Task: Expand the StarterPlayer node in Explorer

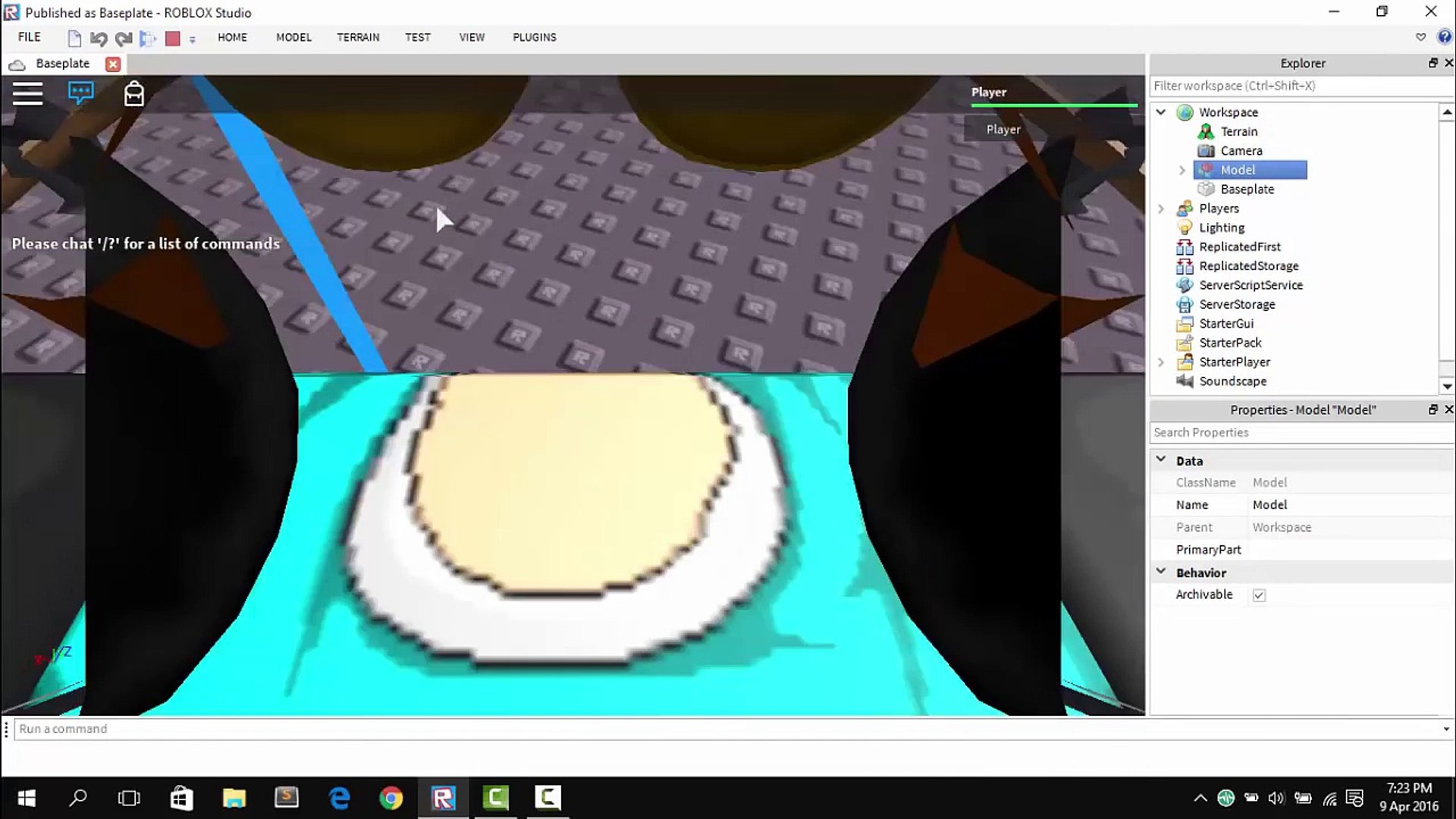Action: click(x=1162, y=362)
